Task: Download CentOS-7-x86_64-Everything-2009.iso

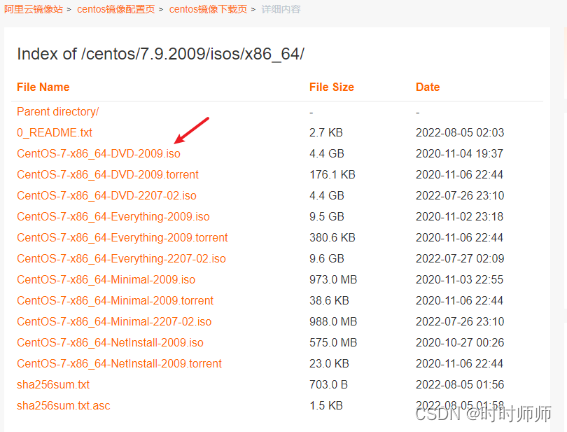Action: (113, 217)
